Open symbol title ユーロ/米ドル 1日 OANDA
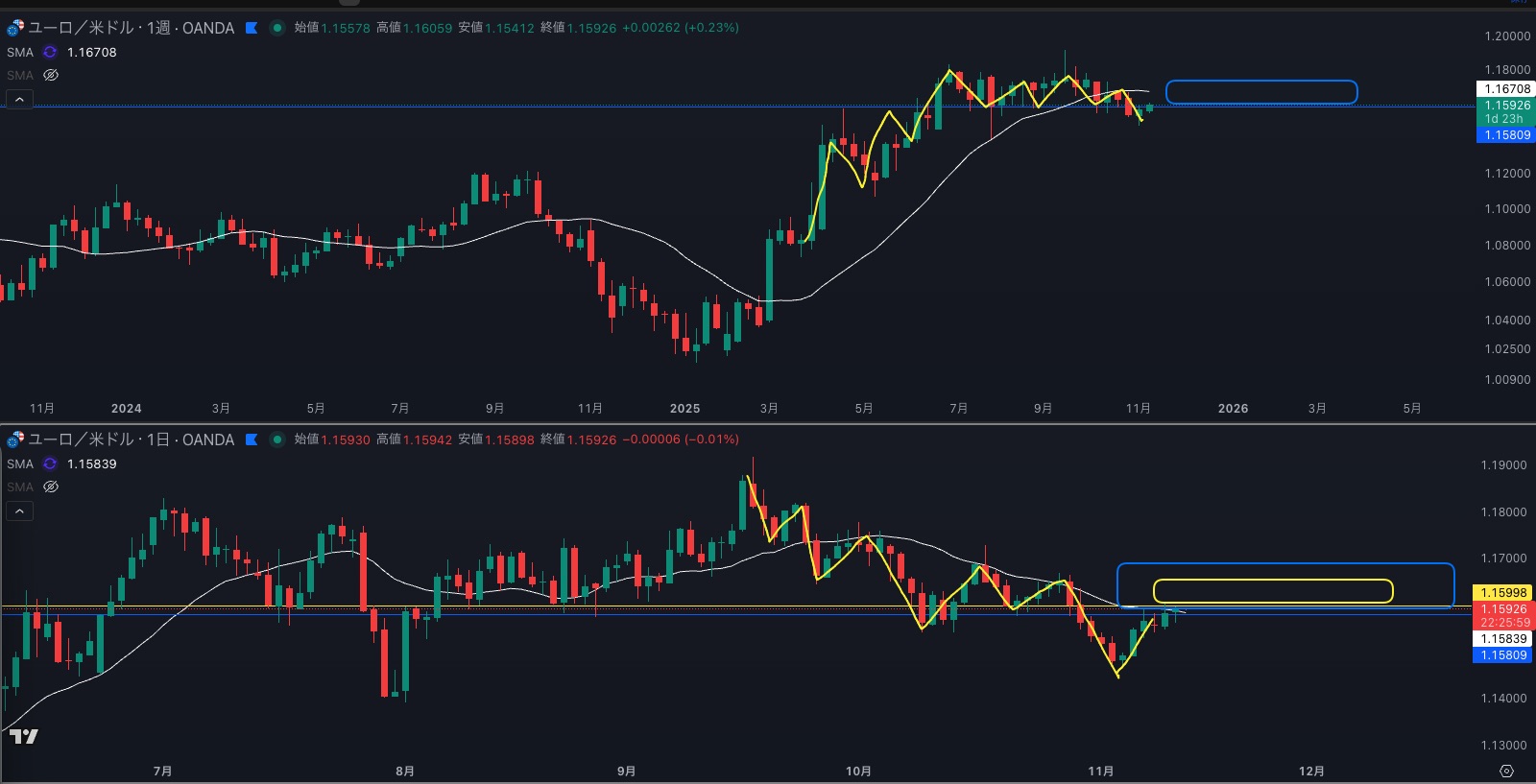 (x=131, y=440)
